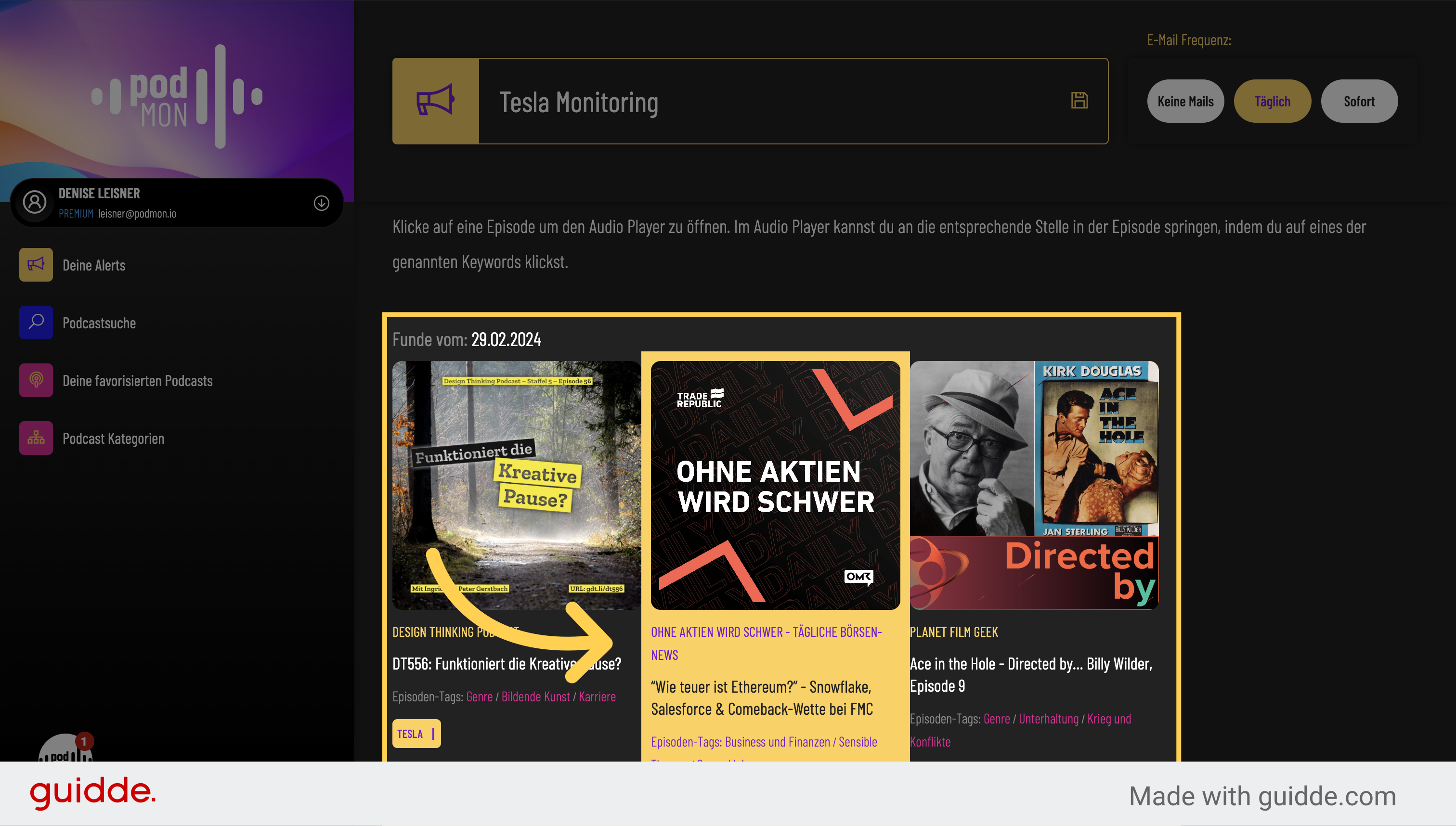This screenshot has height=826, width=1456.
Task: Click the TESLA keyword chip
Action: (416, 734)
